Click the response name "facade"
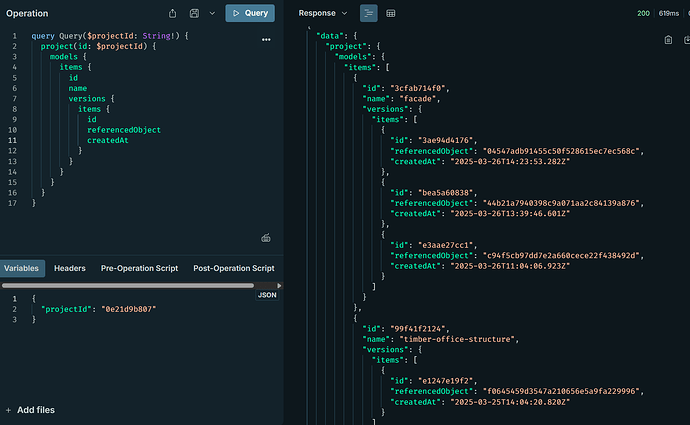Screen dimensions: 690x425 click(x=418, y=99)
